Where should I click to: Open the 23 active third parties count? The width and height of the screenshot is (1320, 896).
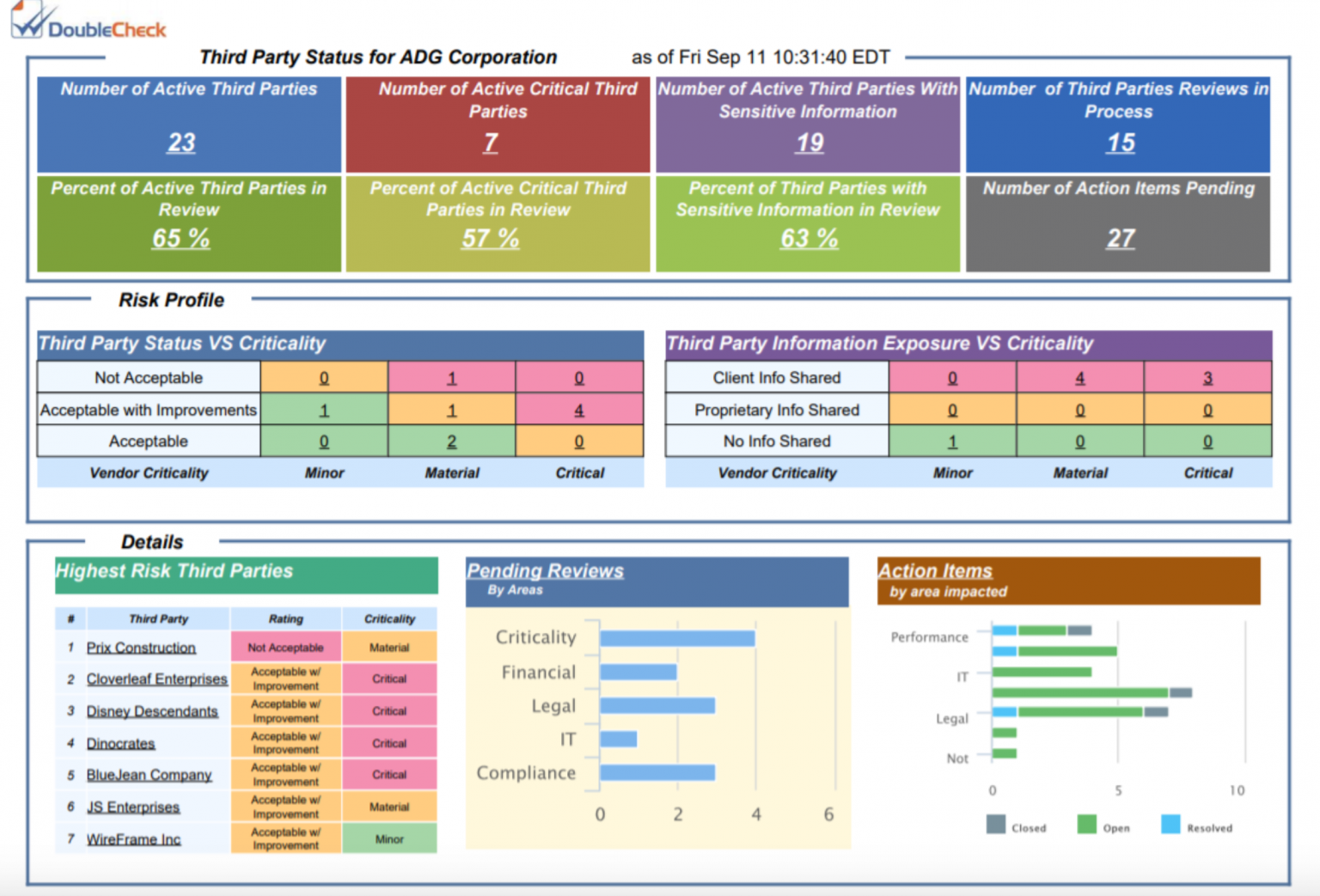tap(181, 143)
